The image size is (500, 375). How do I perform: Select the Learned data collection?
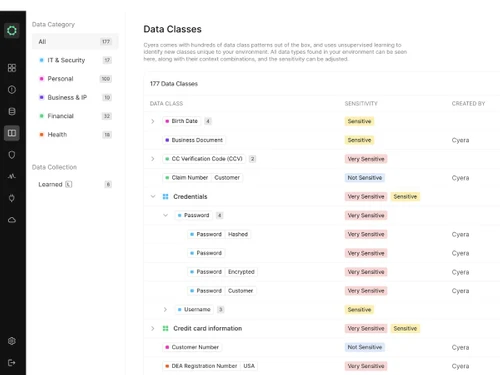pos(75,184)
